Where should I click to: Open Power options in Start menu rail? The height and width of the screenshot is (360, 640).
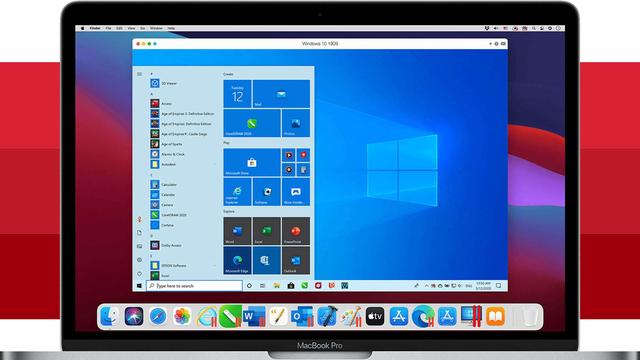click(140, 273)
